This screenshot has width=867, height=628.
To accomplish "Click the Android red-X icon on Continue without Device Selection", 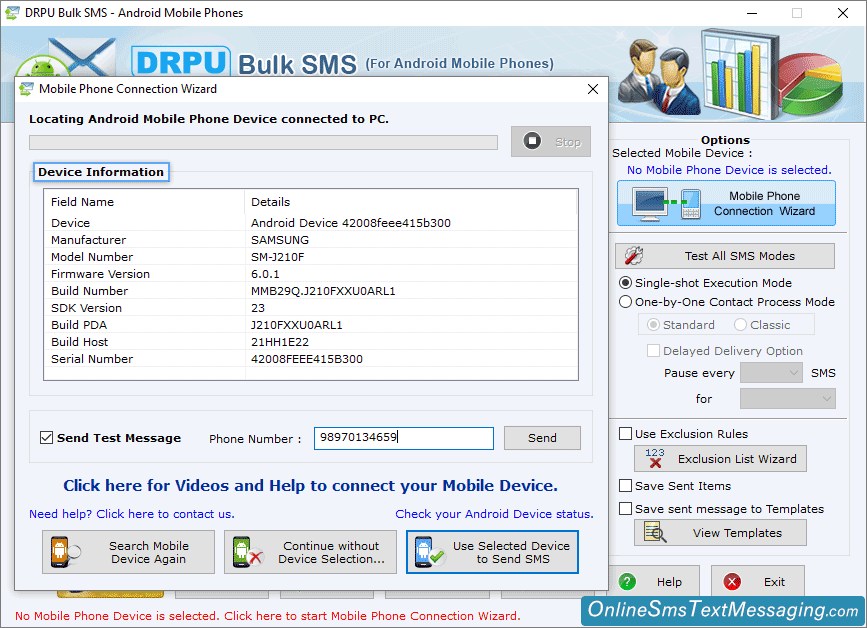I will click(247, 552).
